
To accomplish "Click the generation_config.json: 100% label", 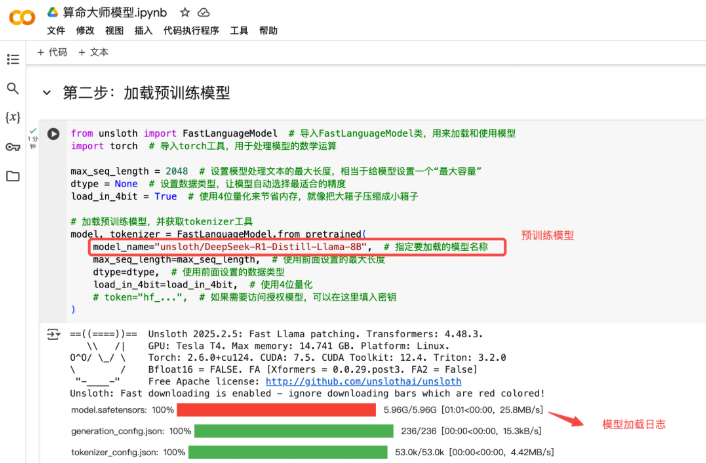I will 131,431.
